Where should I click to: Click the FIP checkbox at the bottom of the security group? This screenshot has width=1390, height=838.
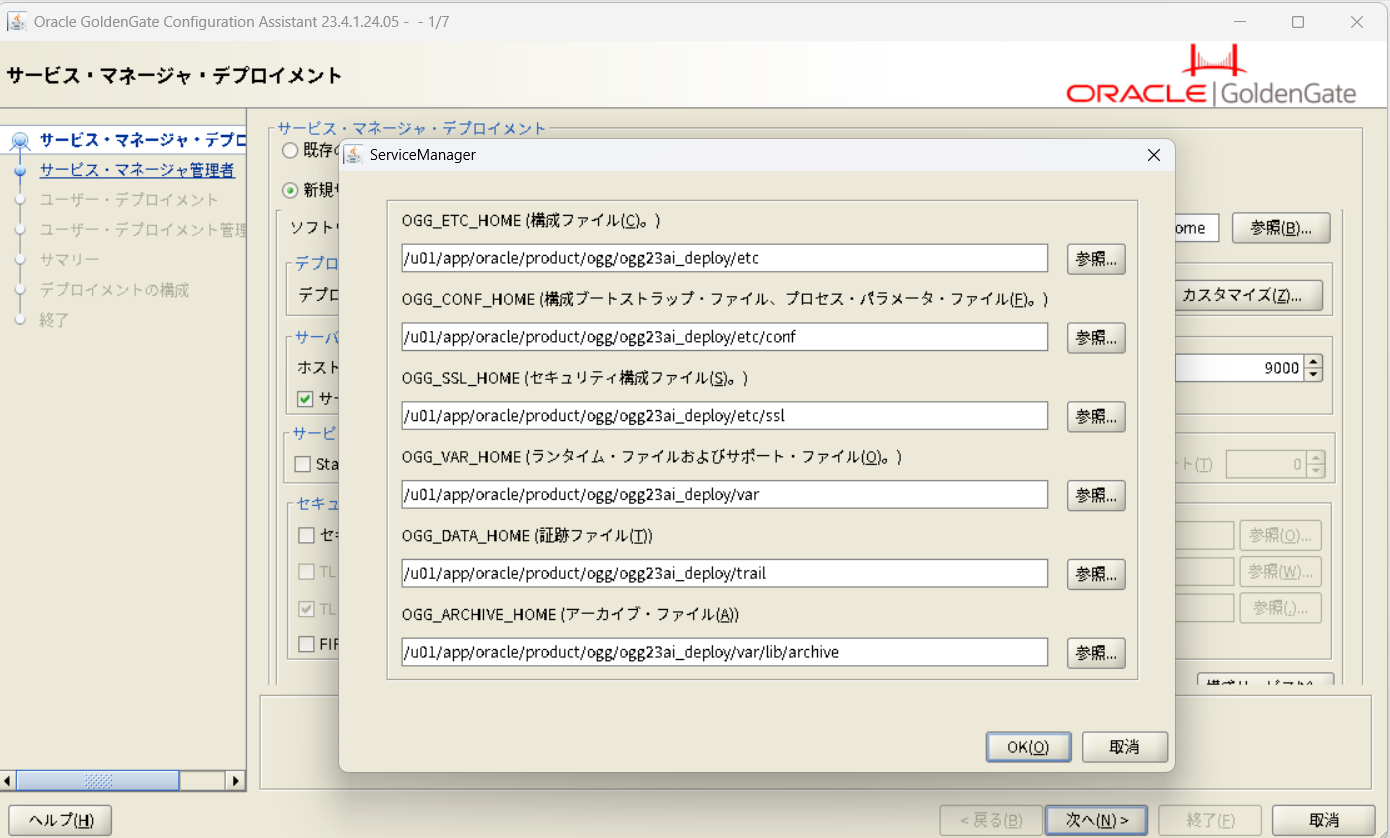(x=307, y=644)
